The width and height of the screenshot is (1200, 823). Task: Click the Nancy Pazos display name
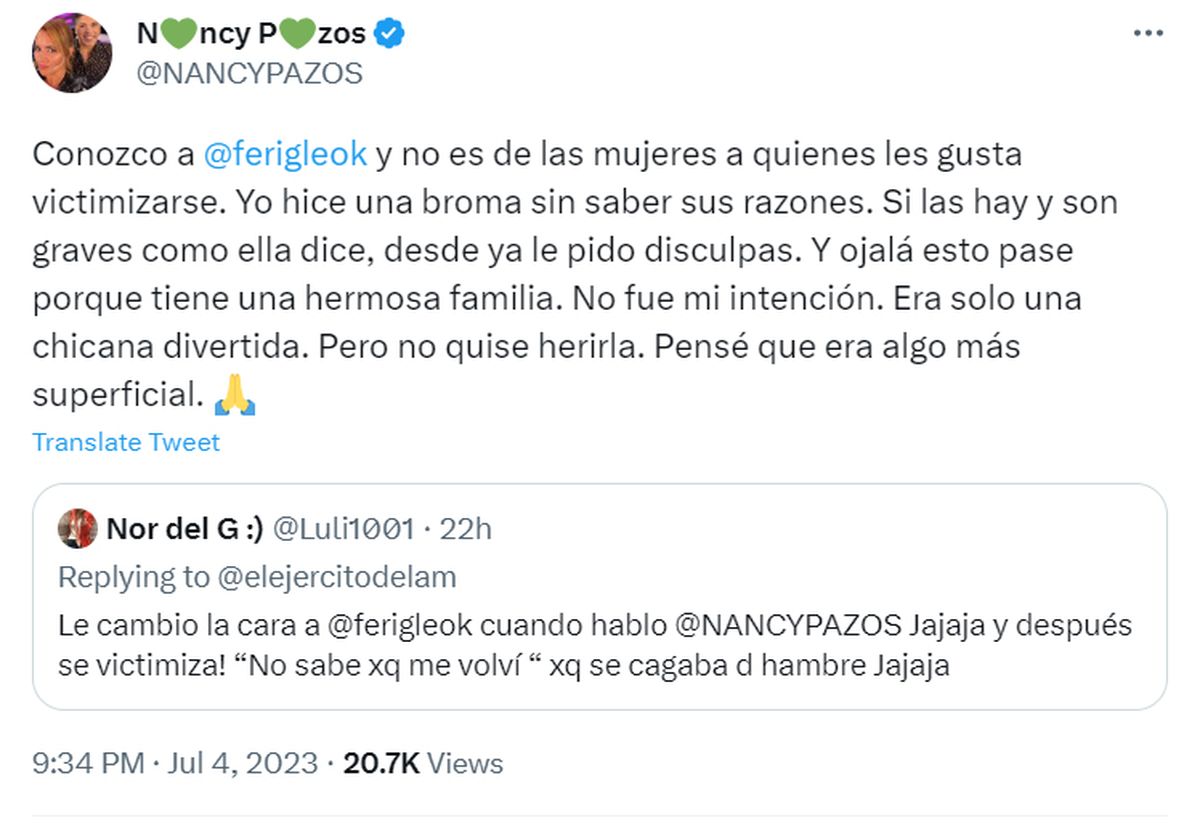coord(250,36)
